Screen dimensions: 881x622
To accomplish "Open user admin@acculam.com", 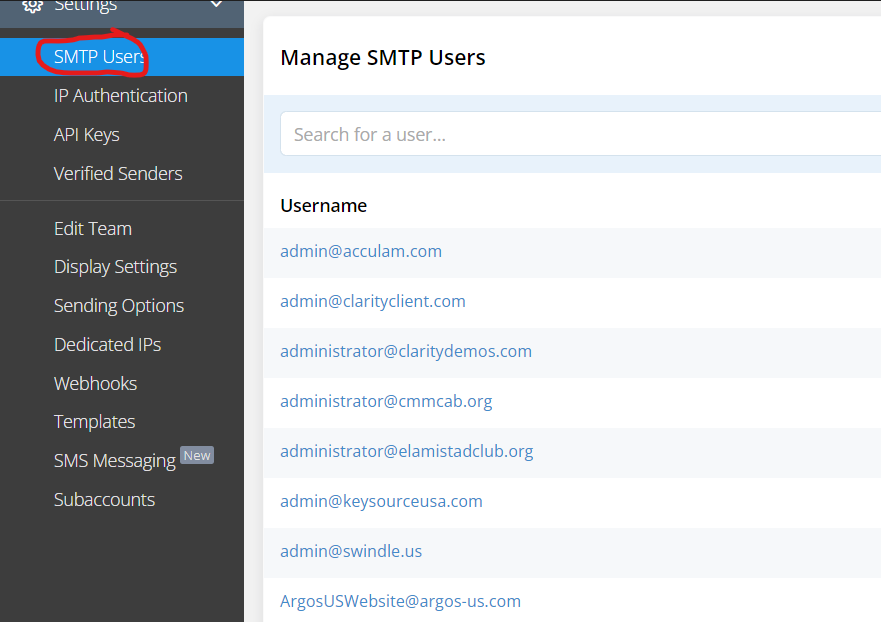I will pos(361,251).
